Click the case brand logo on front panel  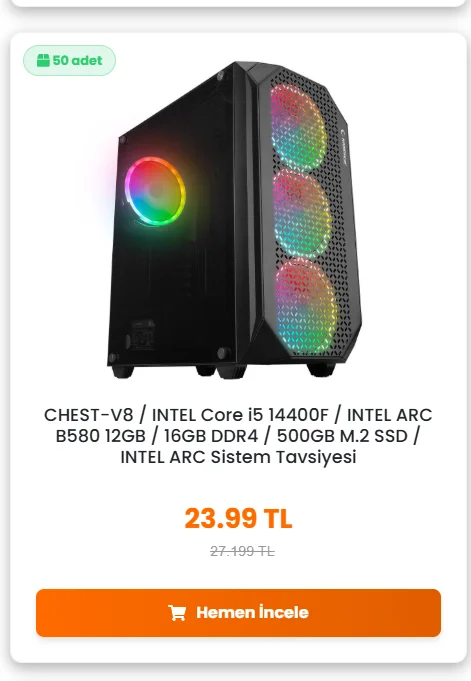coord(343,146)
